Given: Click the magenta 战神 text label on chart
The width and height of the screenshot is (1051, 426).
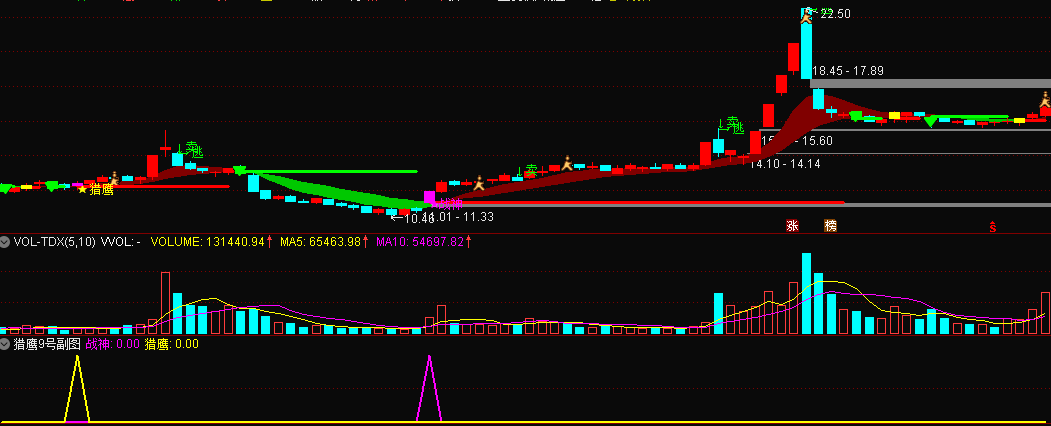Looking at the screenshot, I should pos(449,203).
